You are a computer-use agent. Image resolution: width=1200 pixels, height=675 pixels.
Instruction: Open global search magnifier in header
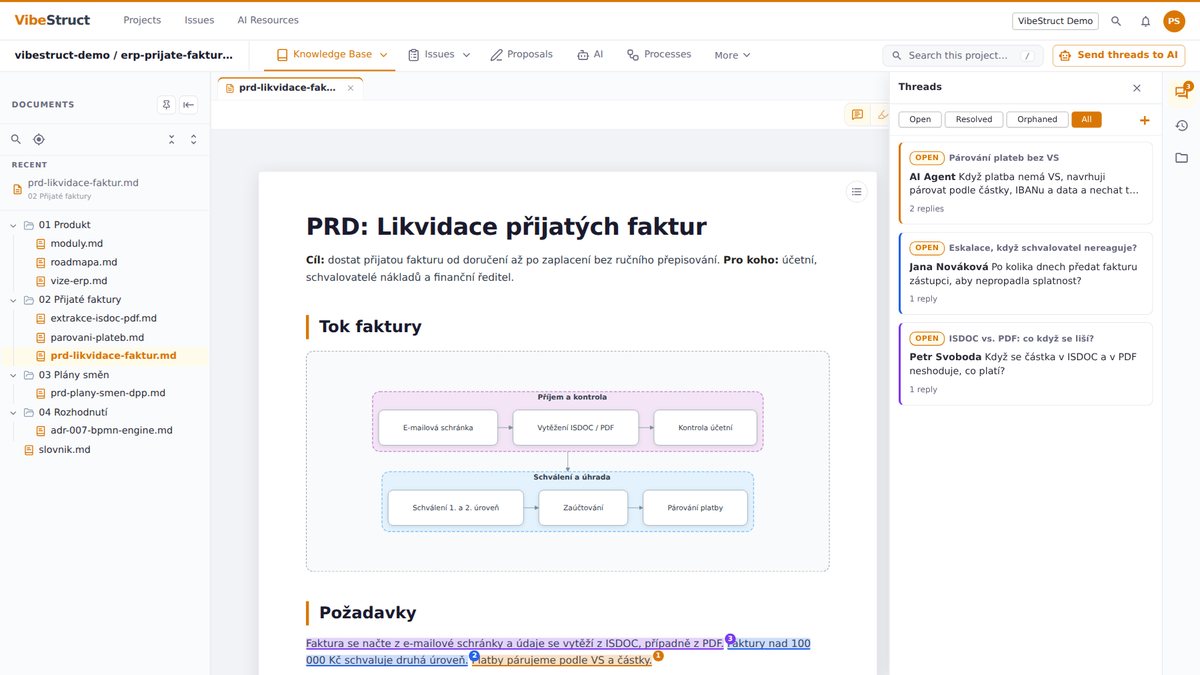(x=1116, y=21)
